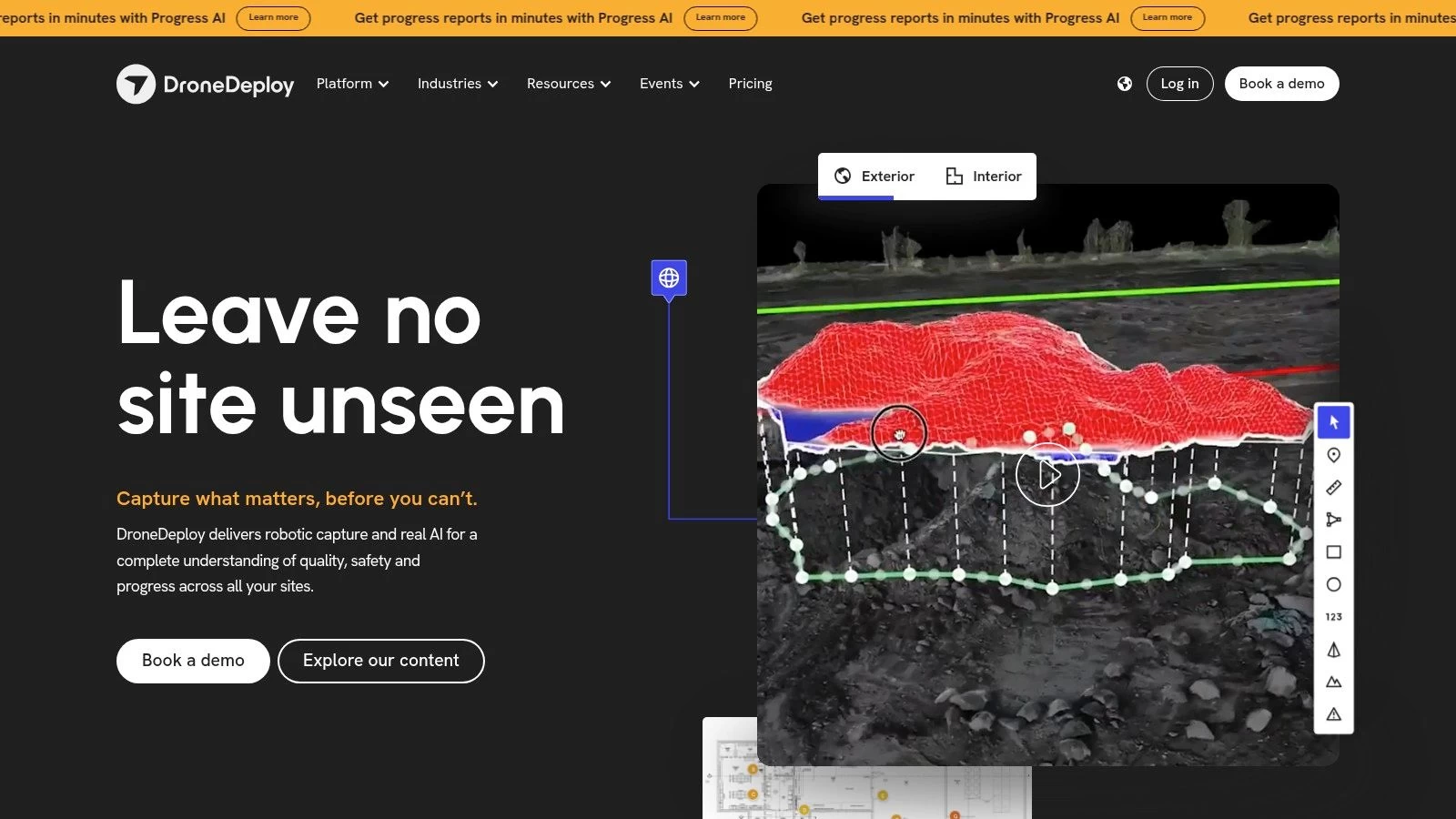Select the cursor/select tool in the map toolbar

pos(1333,421)
